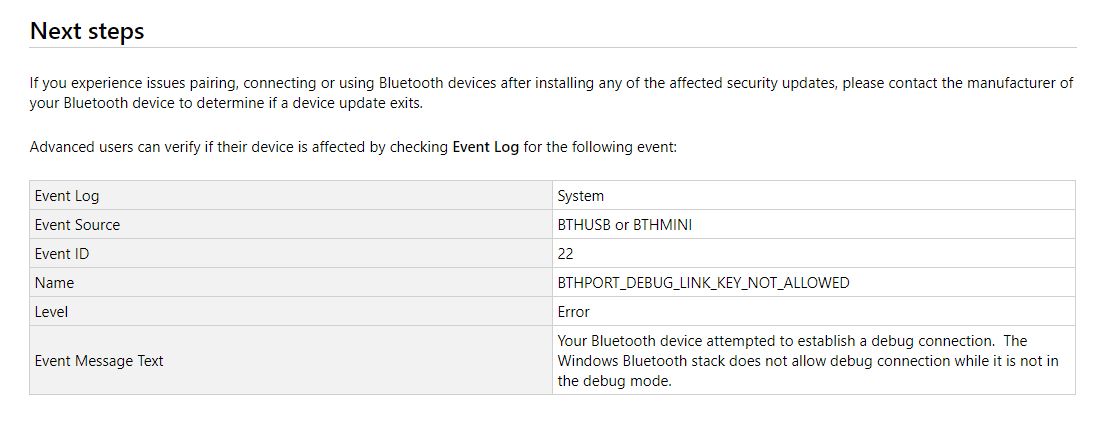Click the BTHPORT_DEBUG_LINK_KEY_NOT_ALLOWED value
This screenshot has width=1097, height=435.
[703, 283]
